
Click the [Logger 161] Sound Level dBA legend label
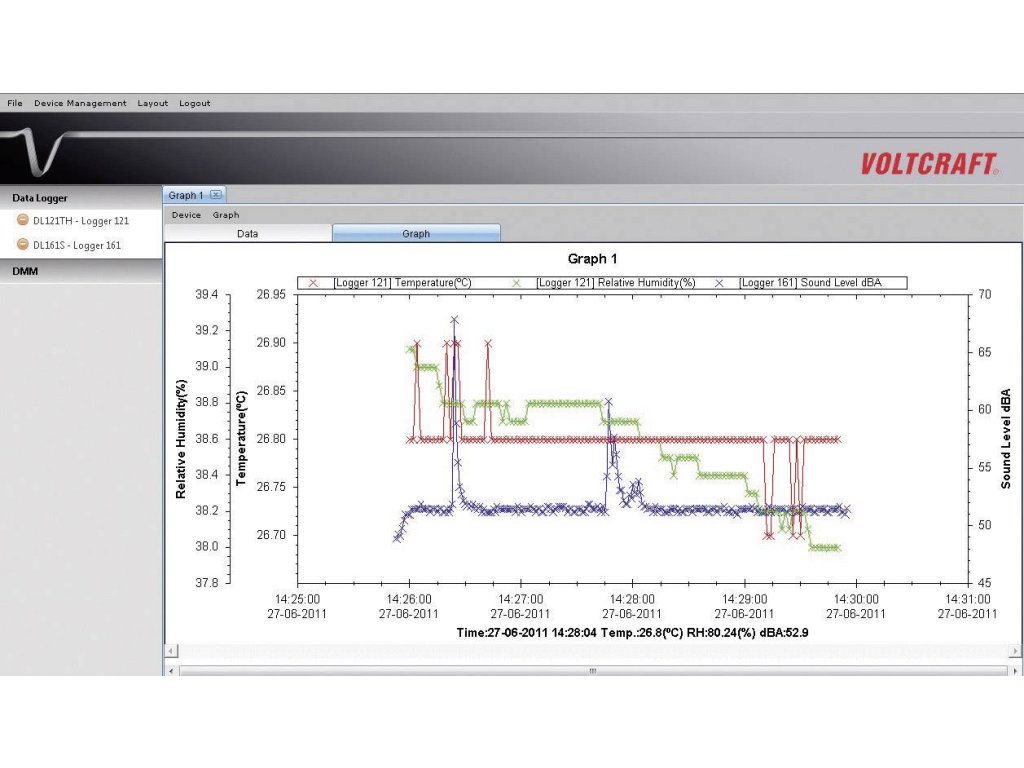[810, 283]
